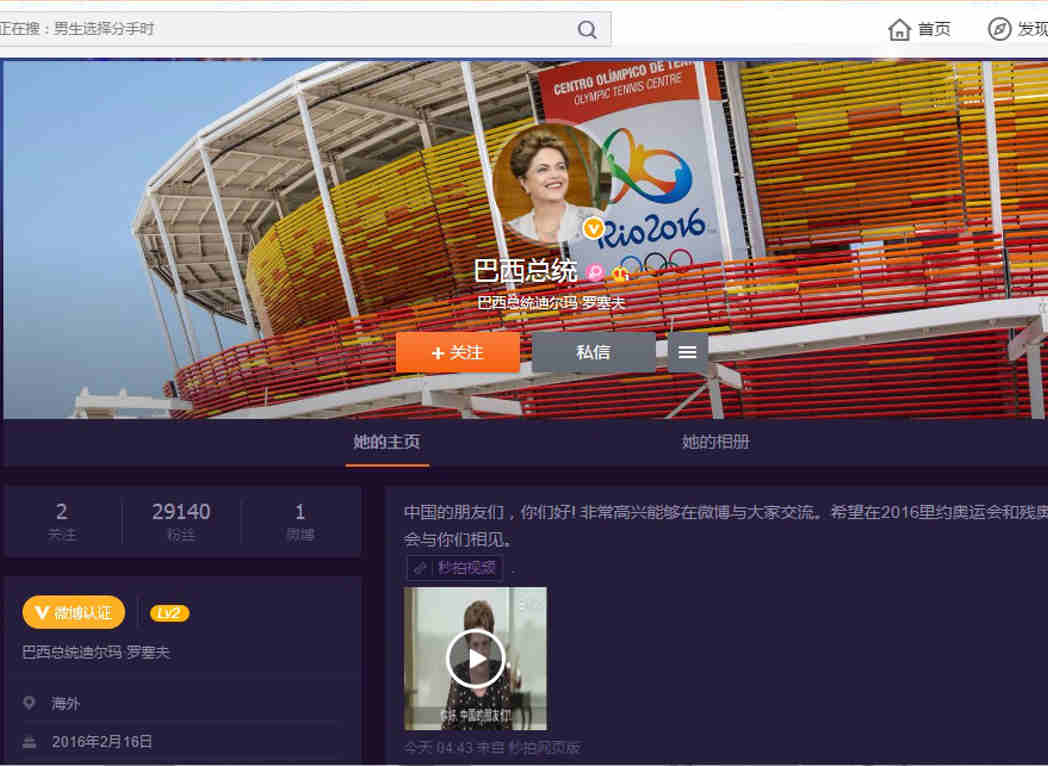Screen dimensions: 1048x766
Task: Switch to the 她的主页 tab
Action: coord(387,441)
